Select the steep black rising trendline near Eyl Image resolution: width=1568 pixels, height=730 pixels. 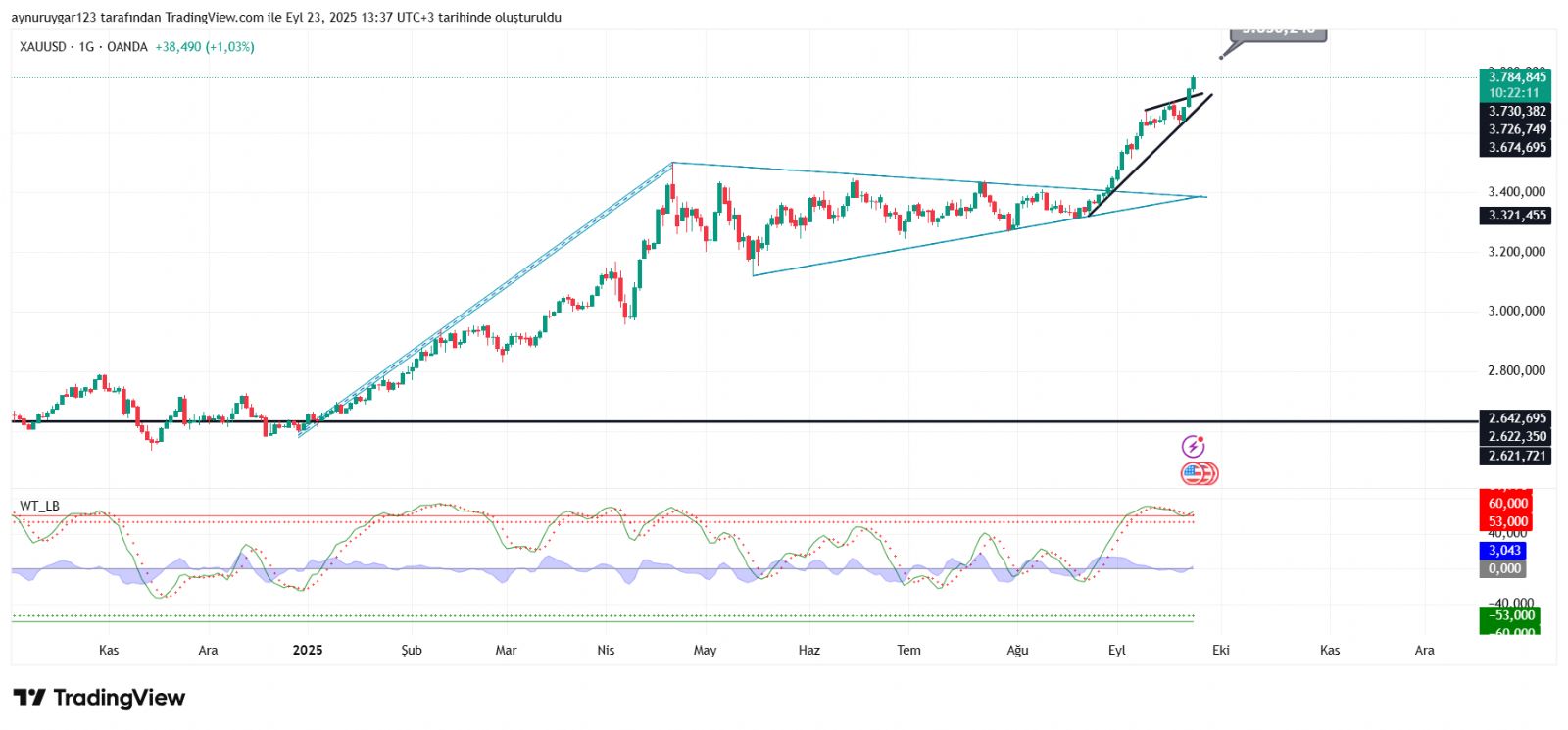[x=1147, y=157]
